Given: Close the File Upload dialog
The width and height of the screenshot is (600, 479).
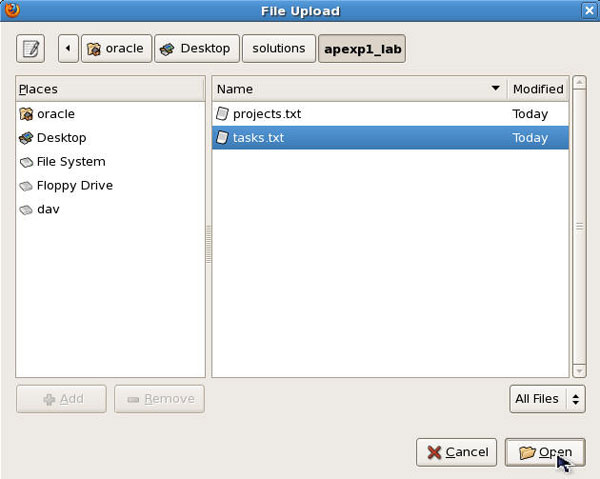Looking at the screenshot, I should (589, 10).
